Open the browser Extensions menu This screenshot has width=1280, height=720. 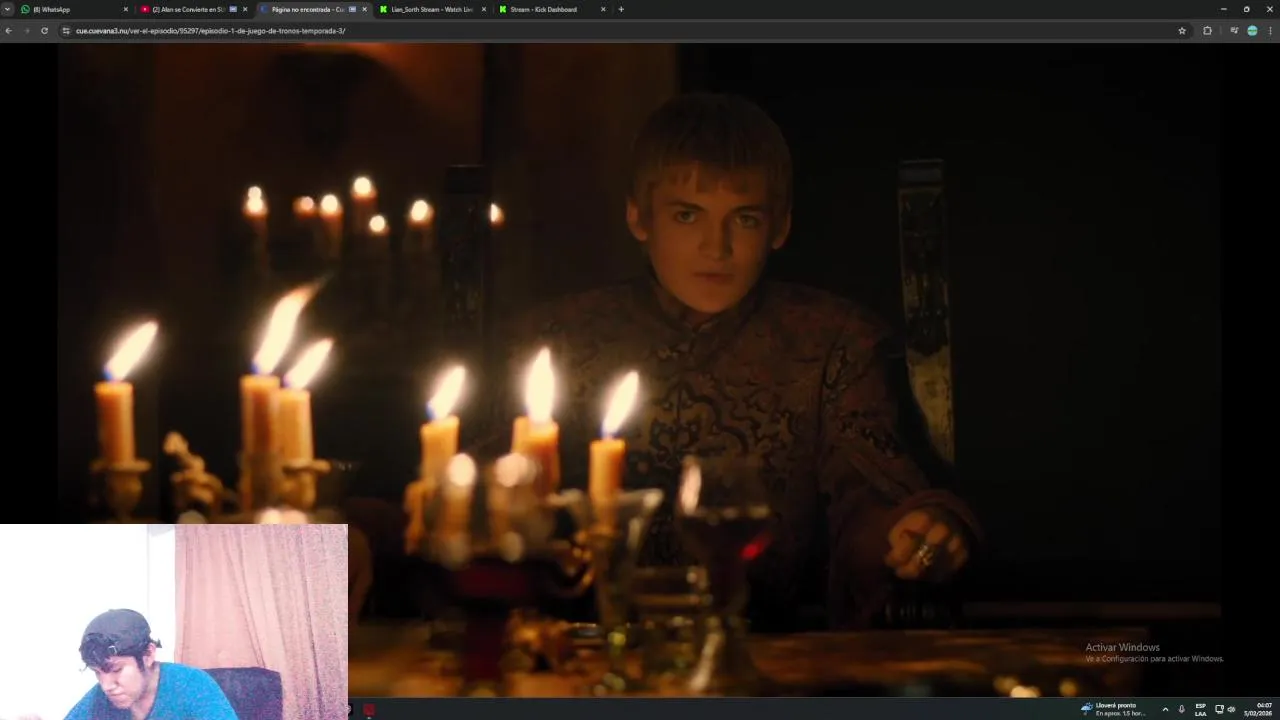[x=1207, y=31]
